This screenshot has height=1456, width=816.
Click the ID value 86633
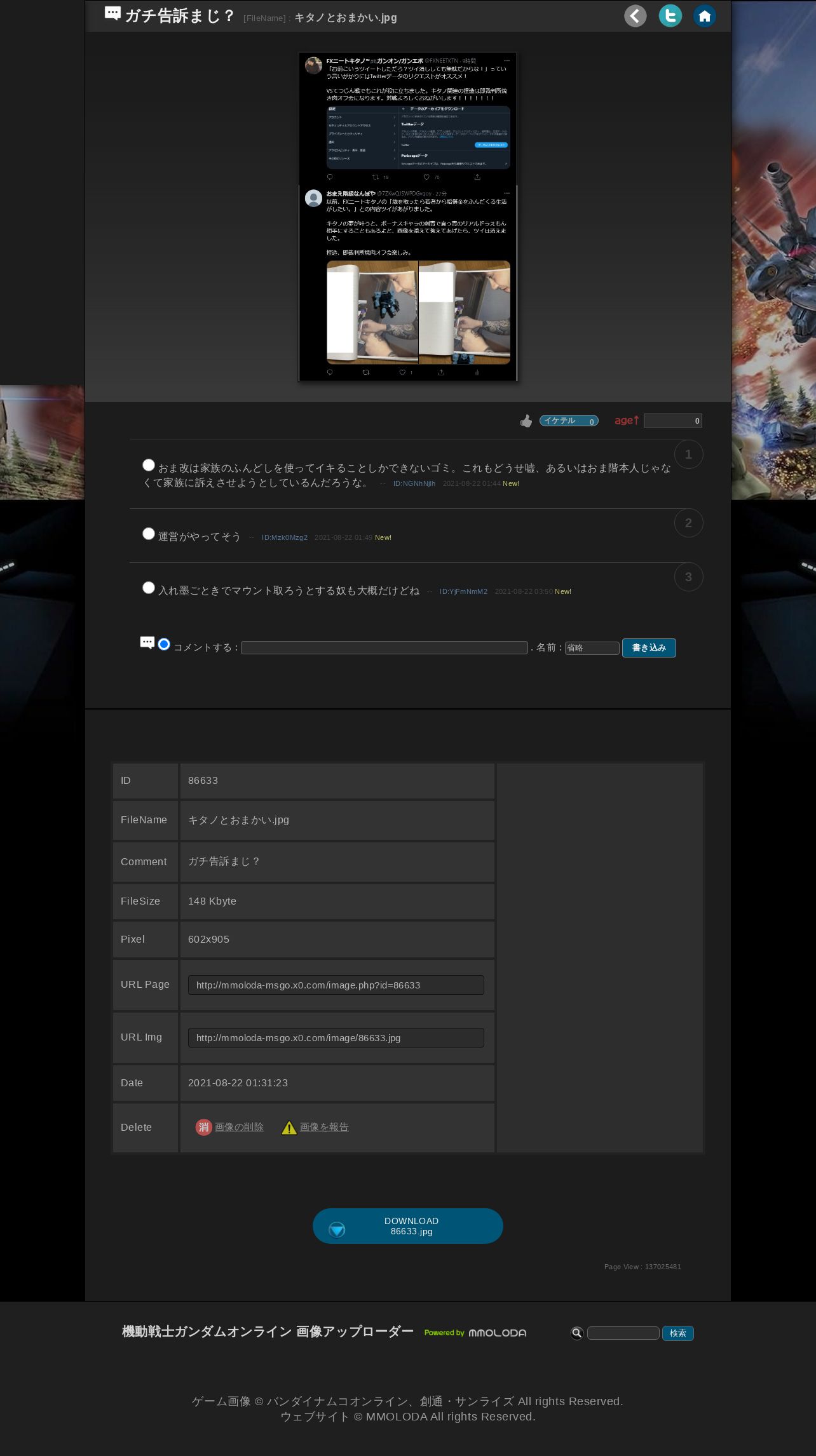[x=203, y=781]
